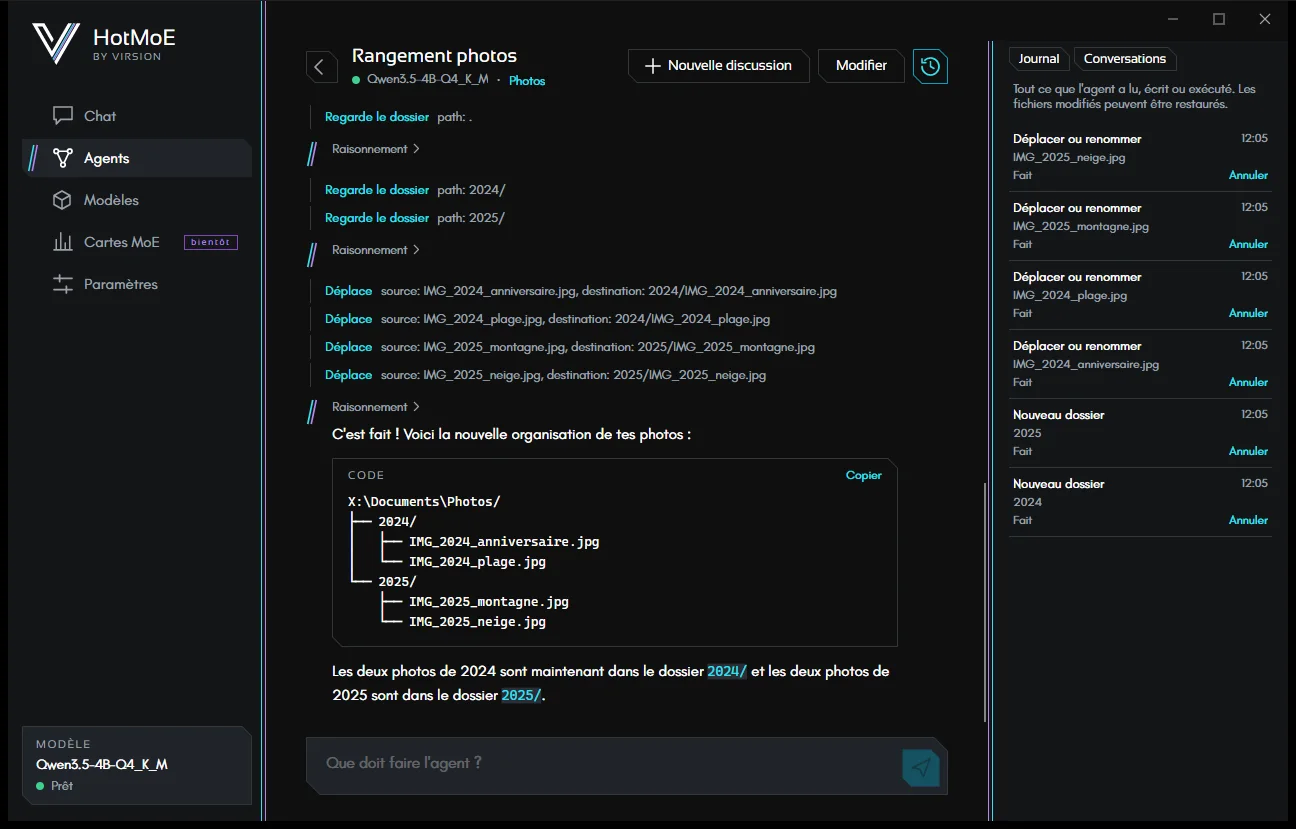Click the highlighted '2025/' in the summary sentence
This screenshot has width=1296, height=829.
tap(521, 696)
